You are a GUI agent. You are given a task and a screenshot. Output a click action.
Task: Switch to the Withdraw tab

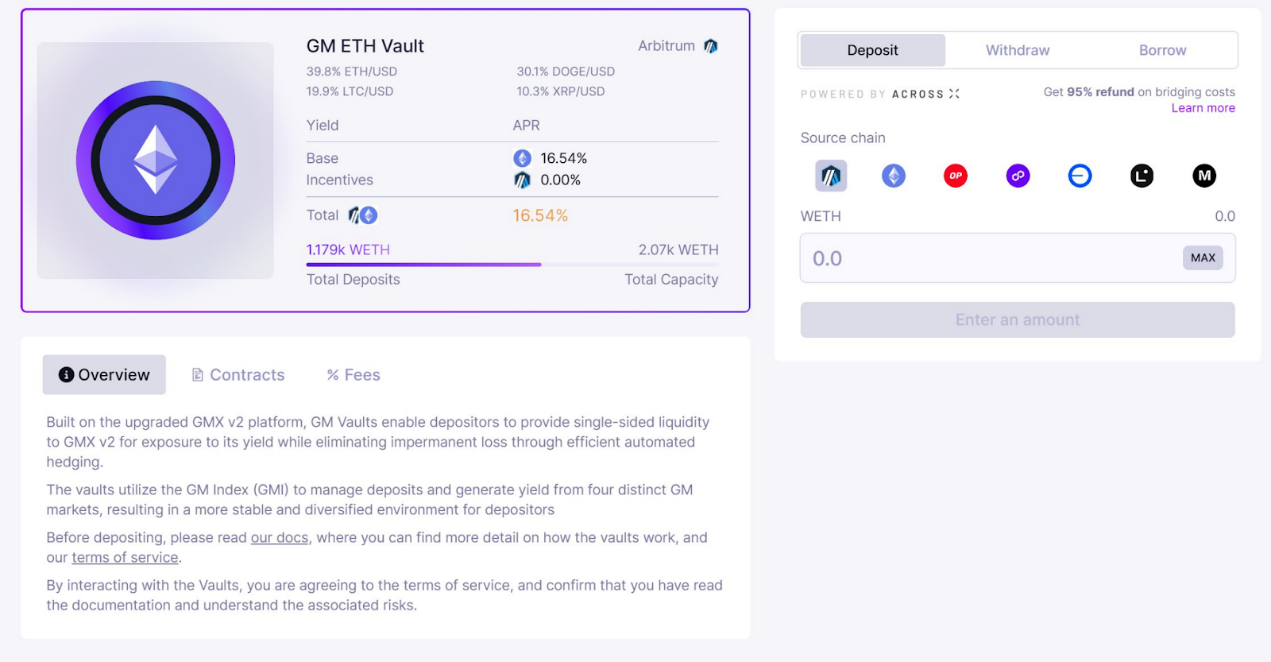1017,50
